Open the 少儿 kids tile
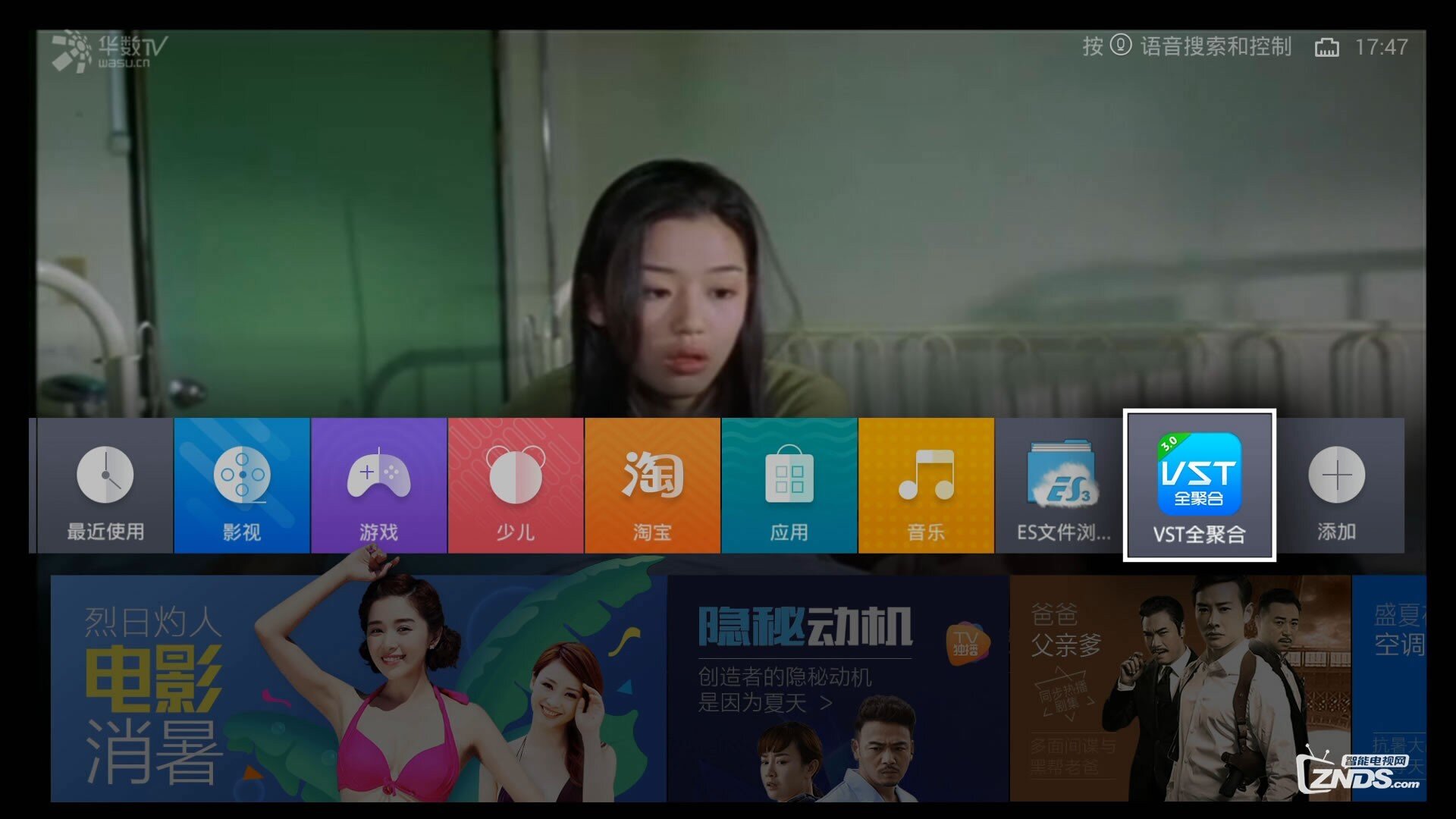Viewport: 1456px width, 819px height. click(x=516, y=485)
